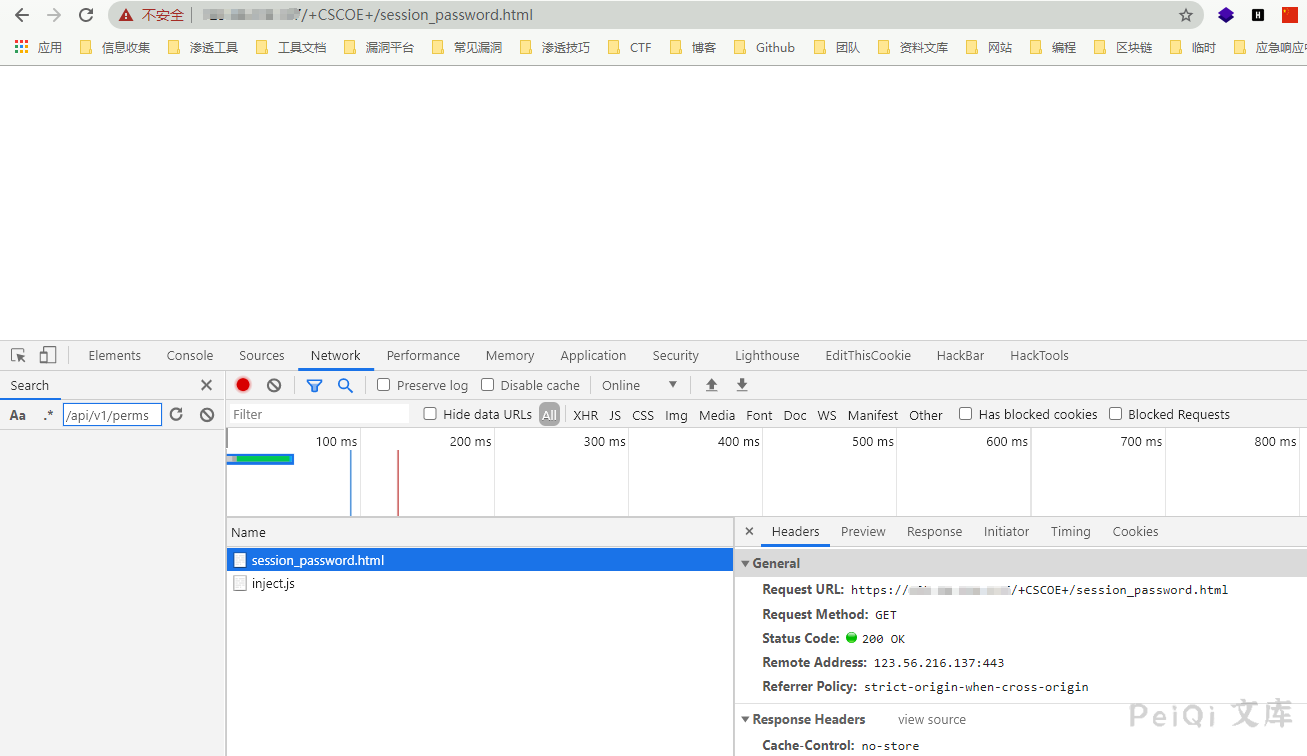
Task: Clear the network log
Action: (x=274, y=385)
